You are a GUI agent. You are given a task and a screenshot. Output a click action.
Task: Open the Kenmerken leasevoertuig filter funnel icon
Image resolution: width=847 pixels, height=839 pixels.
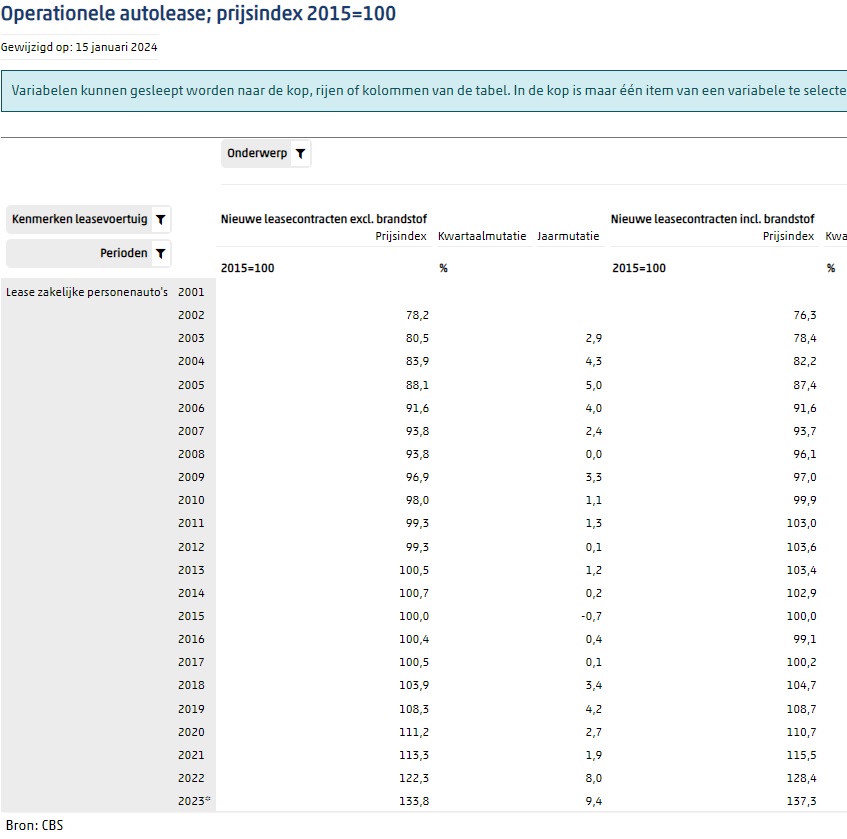click(160, 219)
